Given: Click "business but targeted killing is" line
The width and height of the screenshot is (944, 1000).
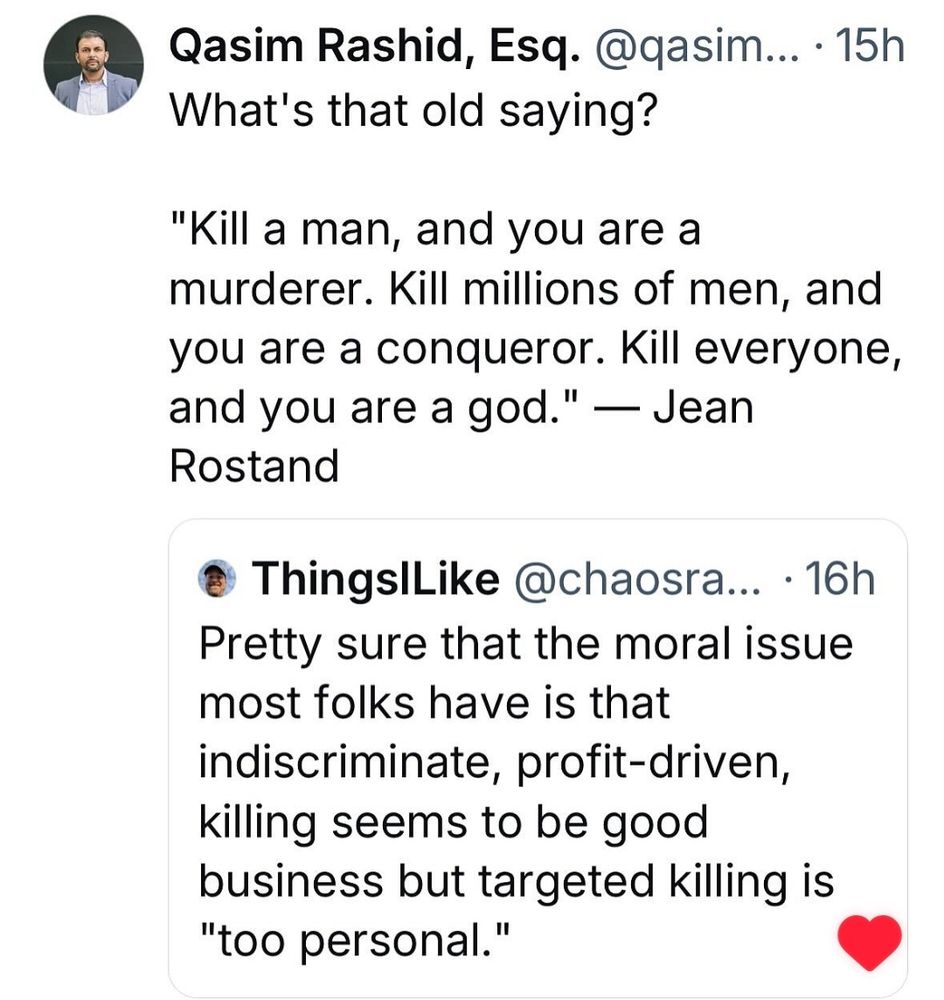Looking at the screenshot, I should pos(516,882).
